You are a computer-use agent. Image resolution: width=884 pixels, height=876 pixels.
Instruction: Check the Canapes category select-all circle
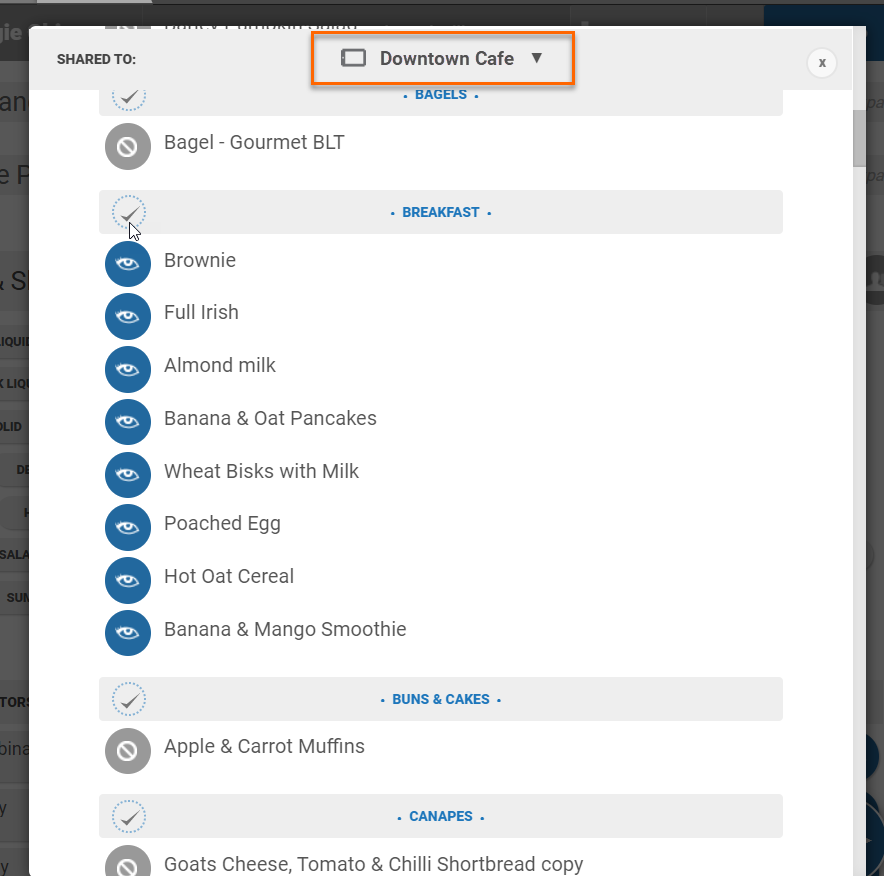point(128,816)
